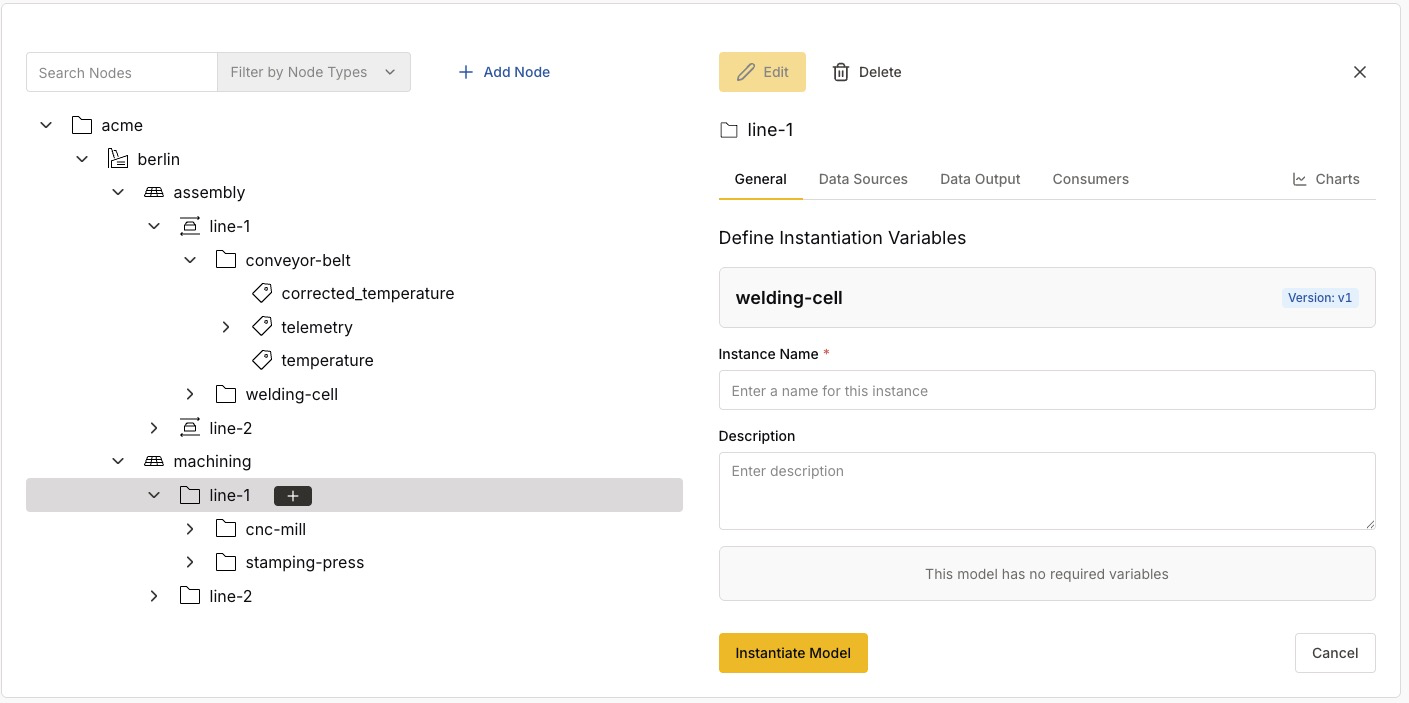Select the stamping-press row text
Image resolution: width=1409 pixels, height=703 pixels.
click(x=305, y=562)
